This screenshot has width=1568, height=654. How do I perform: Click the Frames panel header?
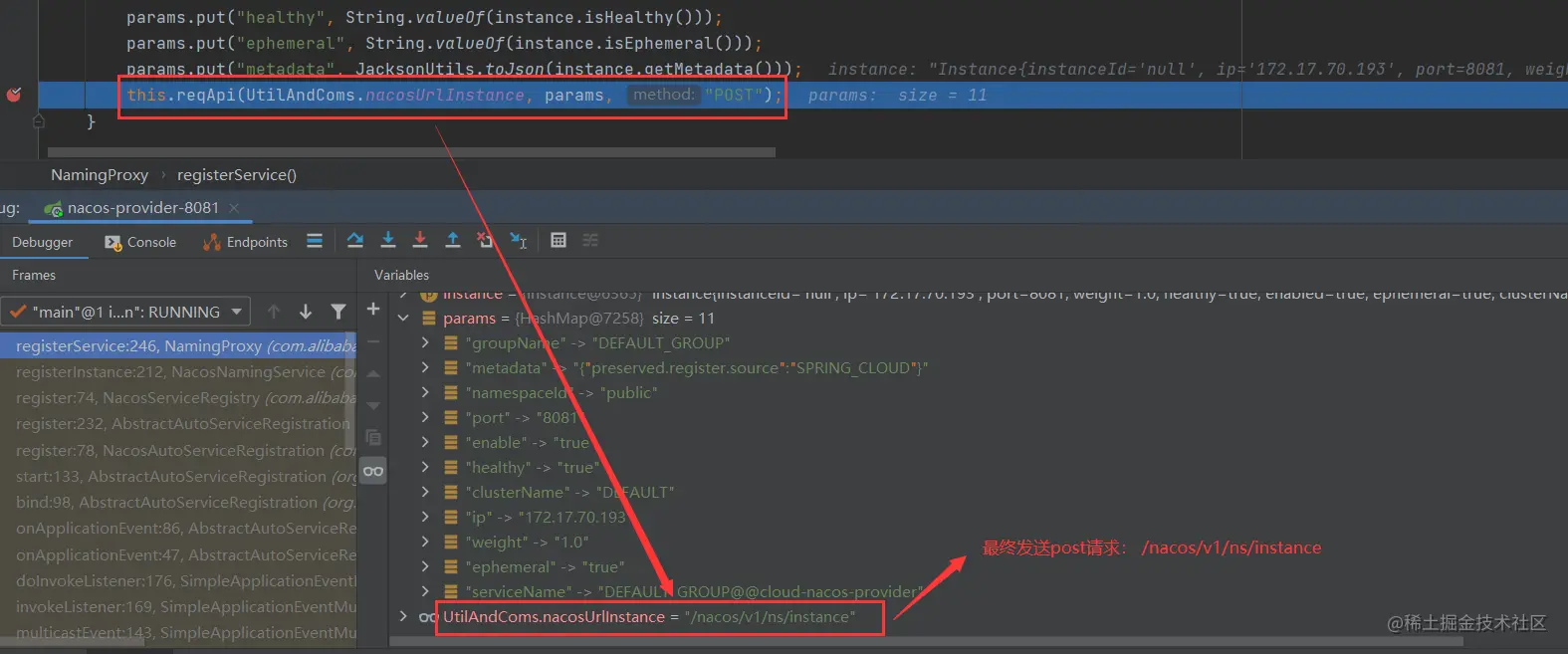pos(34,275)
